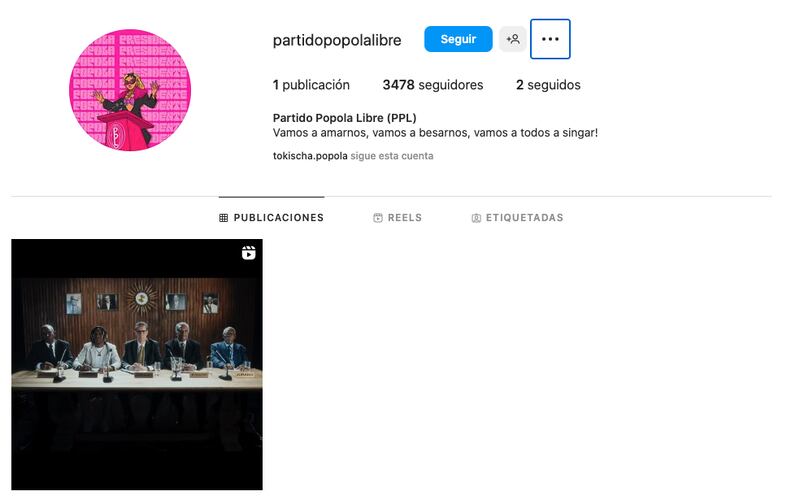The width and height of the screenshot is (800, 500).
Task: Click the grid icon beside PUBLICACIONES
Action: 223,218
